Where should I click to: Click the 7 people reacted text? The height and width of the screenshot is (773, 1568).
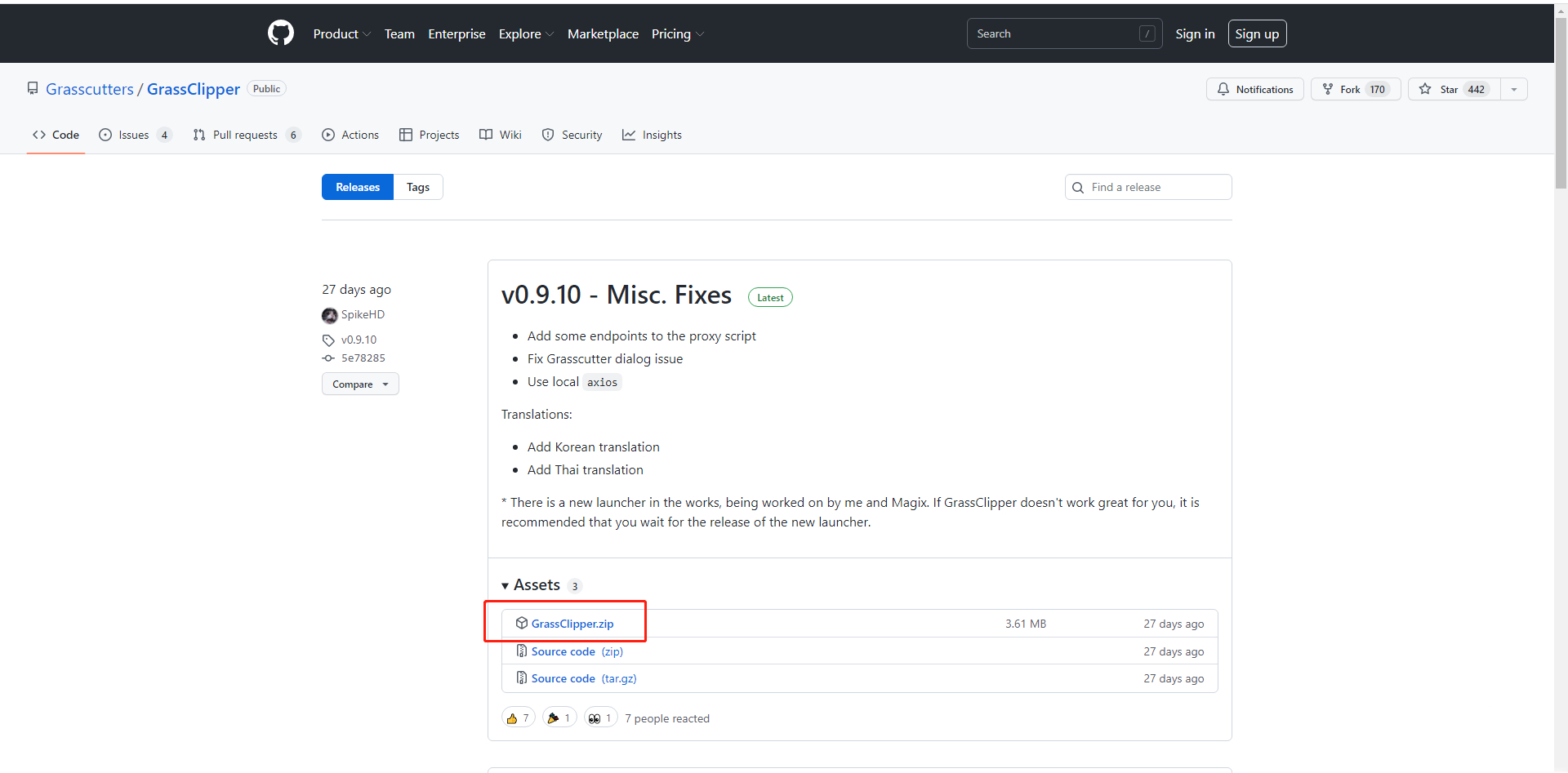tap(667, 718)
